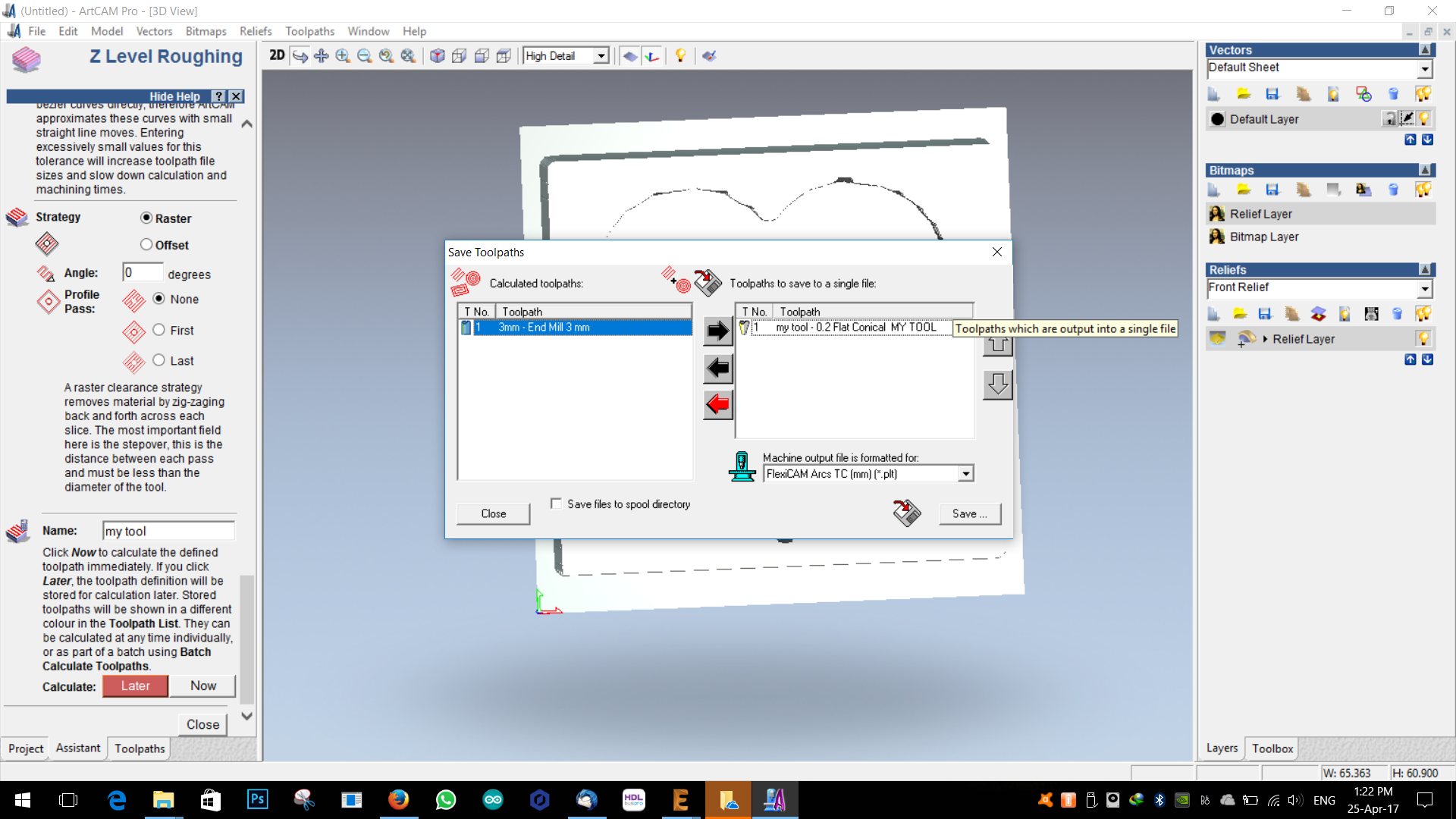Click the zoom out magnifier icon

(365, 55)
